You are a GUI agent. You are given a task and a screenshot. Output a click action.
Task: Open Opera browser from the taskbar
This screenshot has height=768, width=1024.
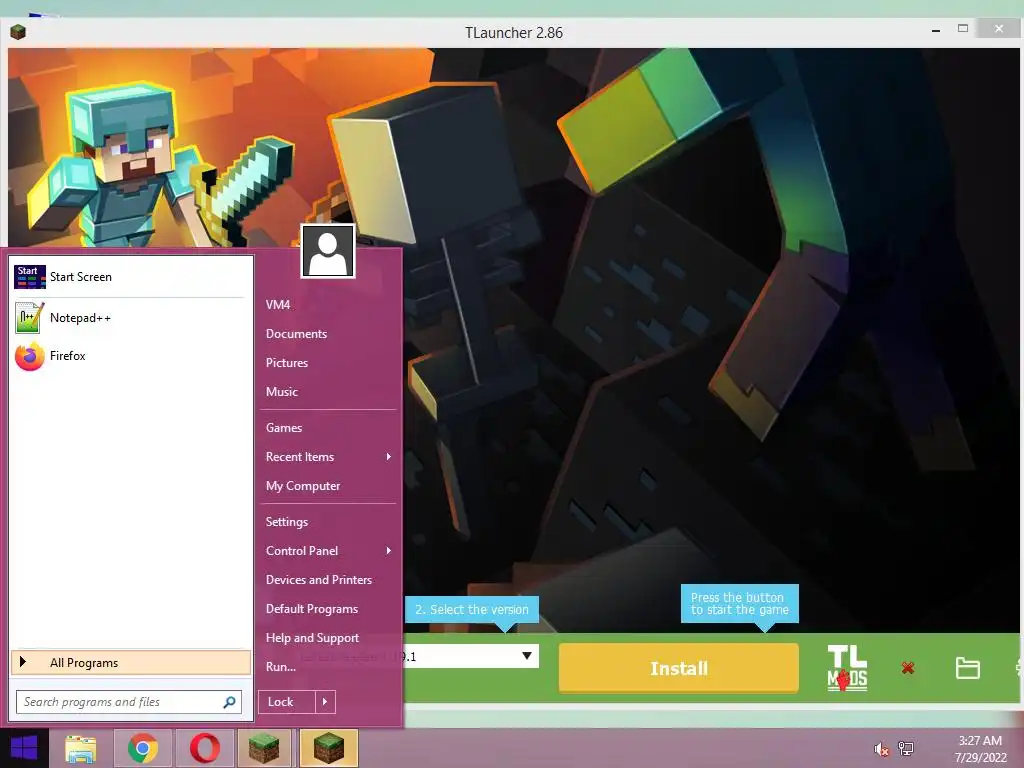tap(204, 748)
